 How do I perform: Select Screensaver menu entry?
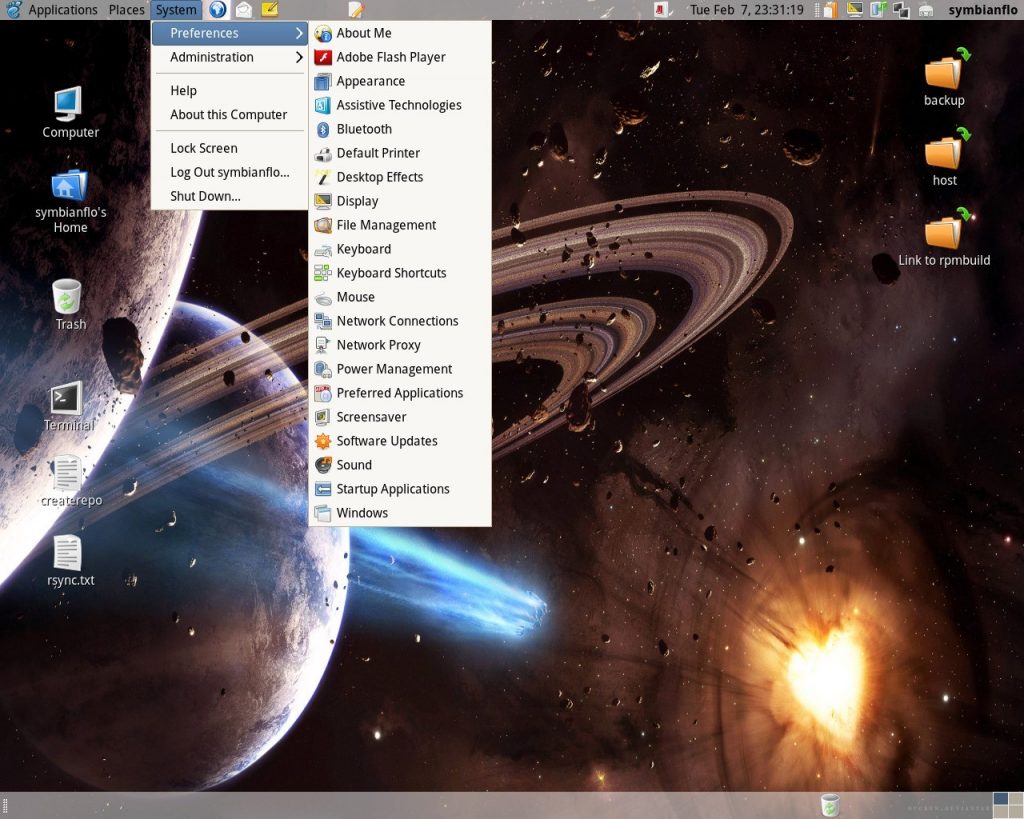pos(371,417)
